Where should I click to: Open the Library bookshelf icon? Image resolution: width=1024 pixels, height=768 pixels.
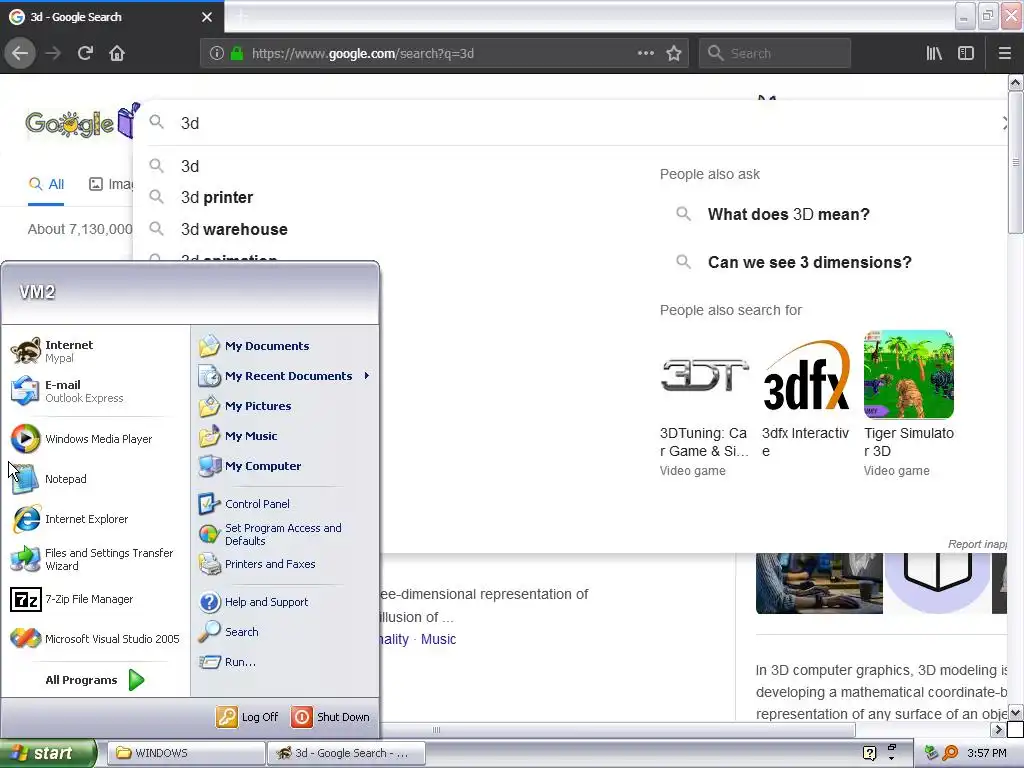pyautogui.click(x=934, y=54)
